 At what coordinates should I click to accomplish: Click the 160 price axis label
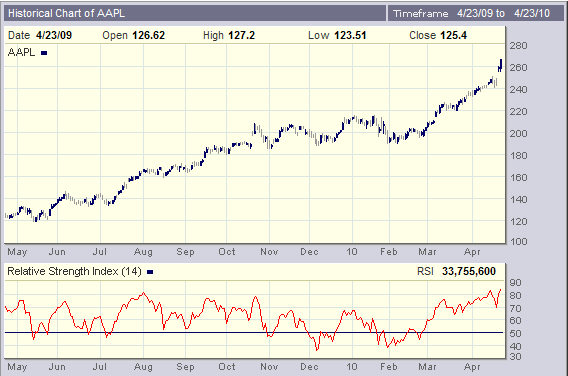coord(518,177)
